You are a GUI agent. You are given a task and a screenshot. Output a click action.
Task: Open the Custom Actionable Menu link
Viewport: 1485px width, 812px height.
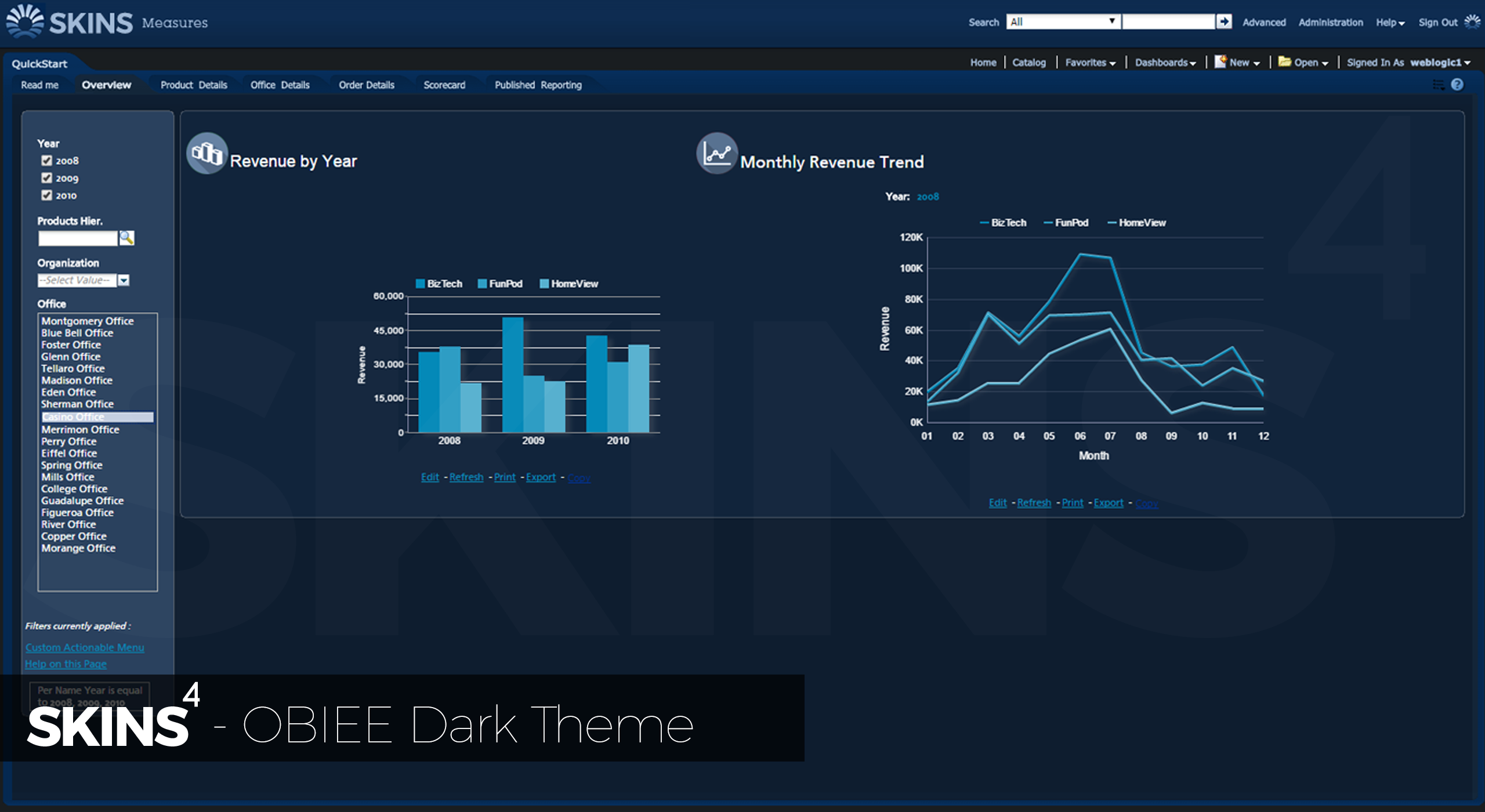85,647
